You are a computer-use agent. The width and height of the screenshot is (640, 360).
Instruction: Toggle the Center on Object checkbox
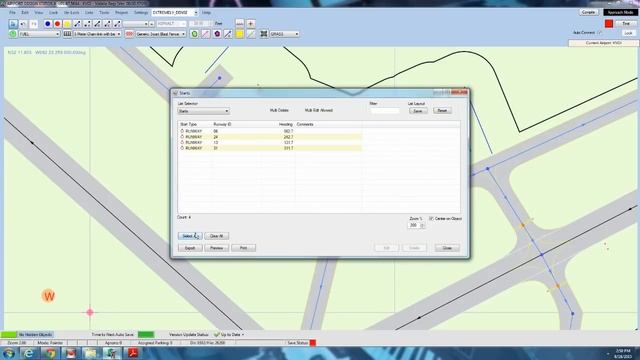pos(431,219)
